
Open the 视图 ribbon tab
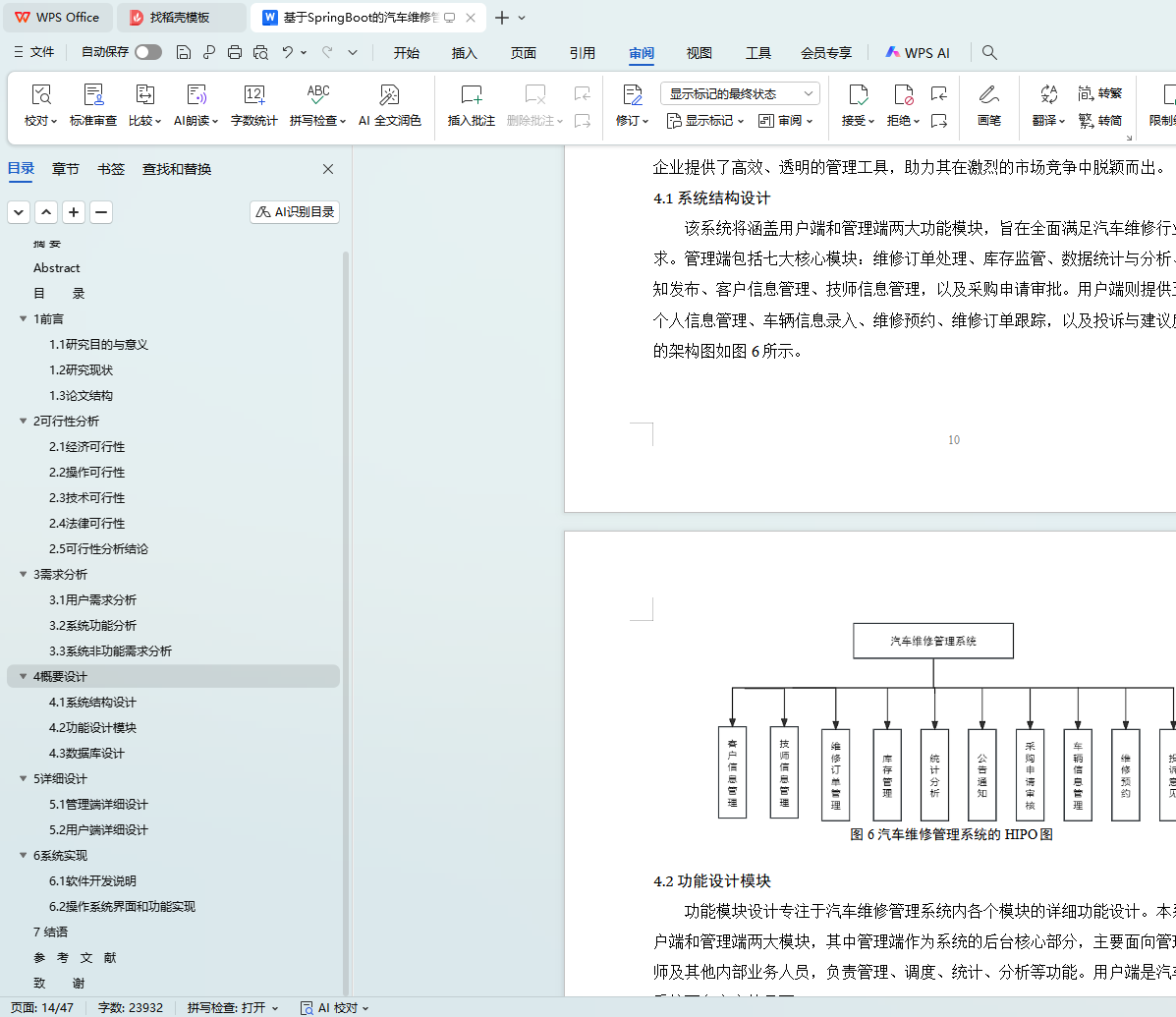coord(700,53)
